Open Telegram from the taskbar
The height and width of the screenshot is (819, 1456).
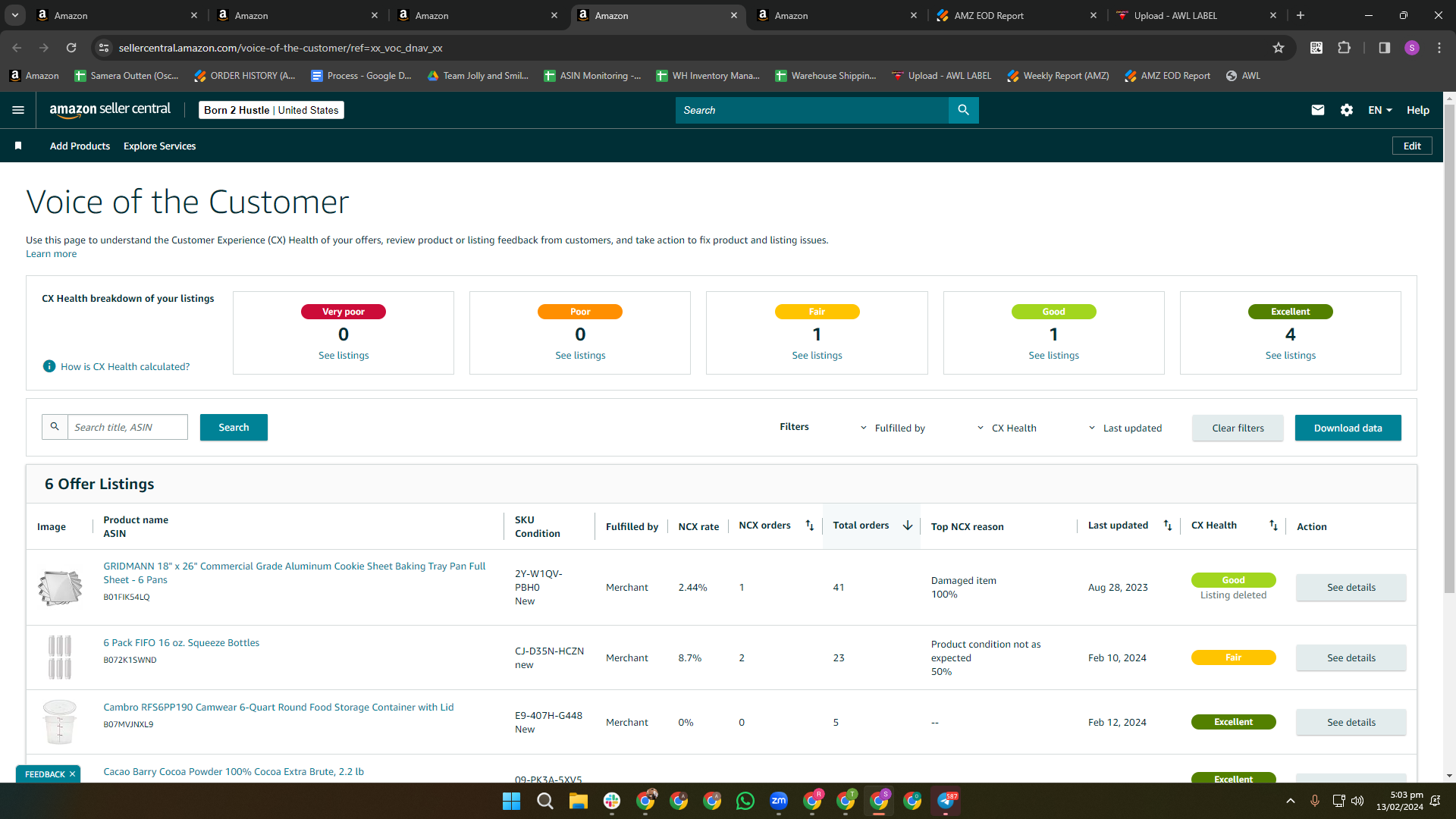point(946,801)
